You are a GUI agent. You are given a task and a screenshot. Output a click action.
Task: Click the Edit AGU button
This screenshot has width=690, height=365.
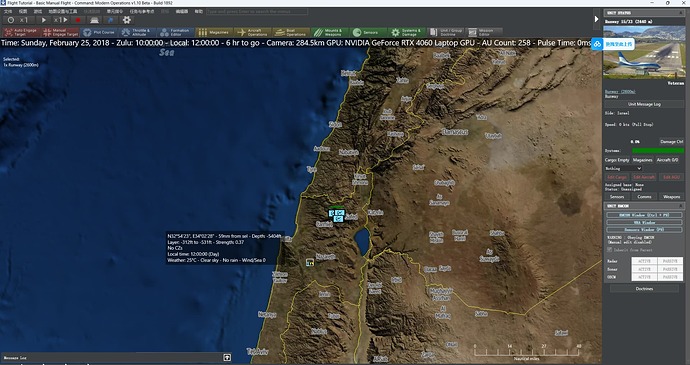coord(672,177)
